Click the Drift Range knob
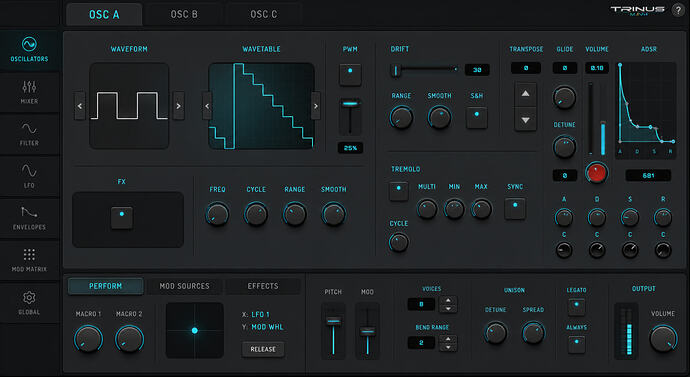Image resolution: width=690 pixels, height=377 pixels. 401,117
